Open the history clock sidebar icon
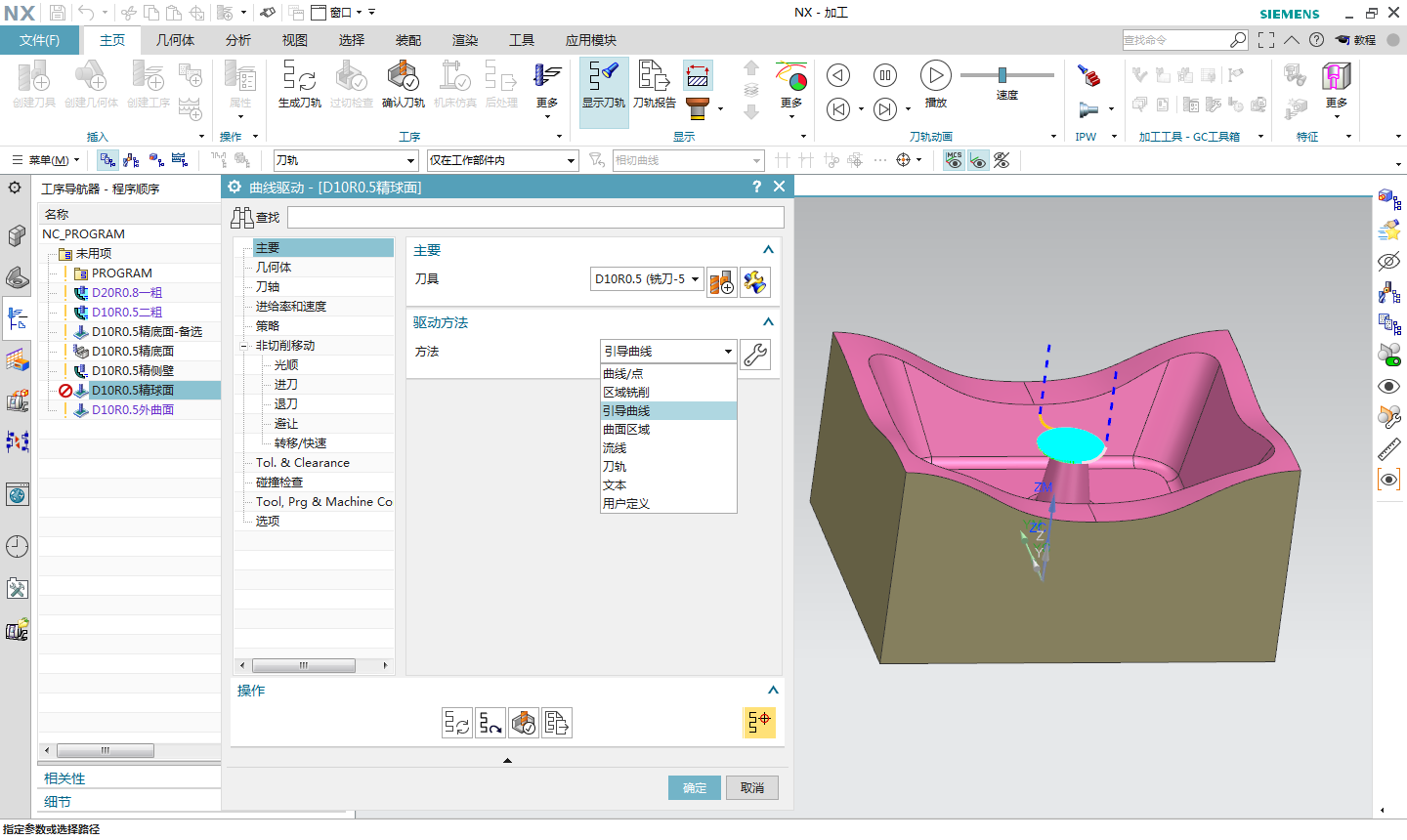The image size is (1407, 840). point(17,546)
